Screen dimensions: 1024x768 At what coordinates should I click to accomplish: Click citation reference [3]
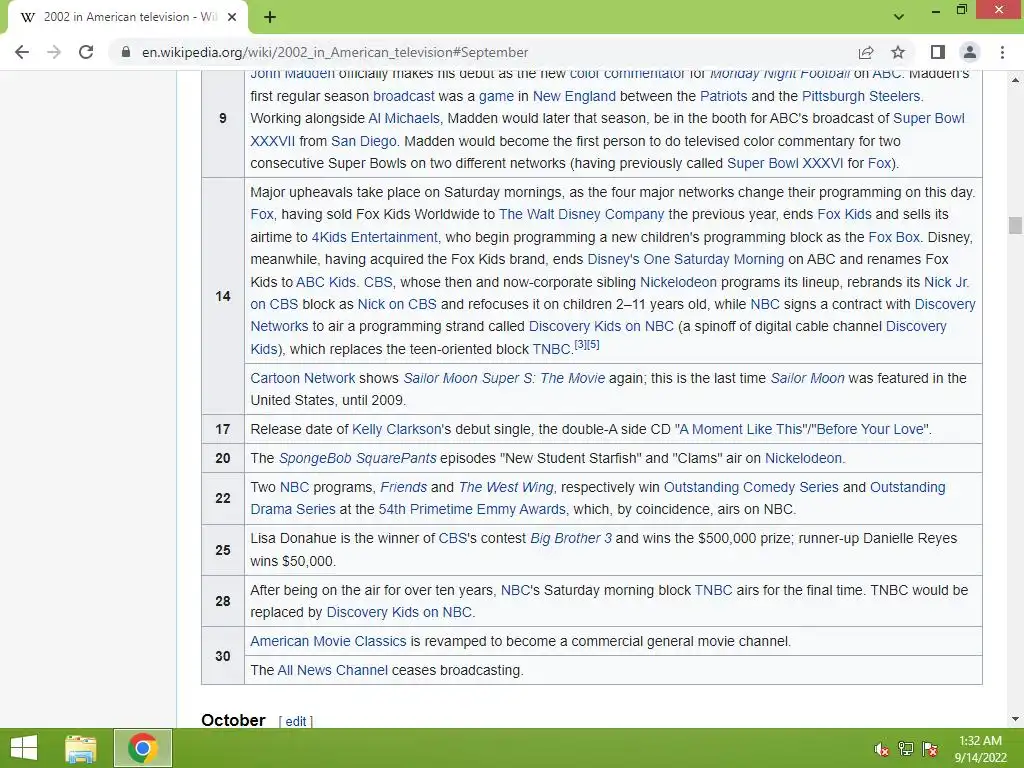click(580, 344)
